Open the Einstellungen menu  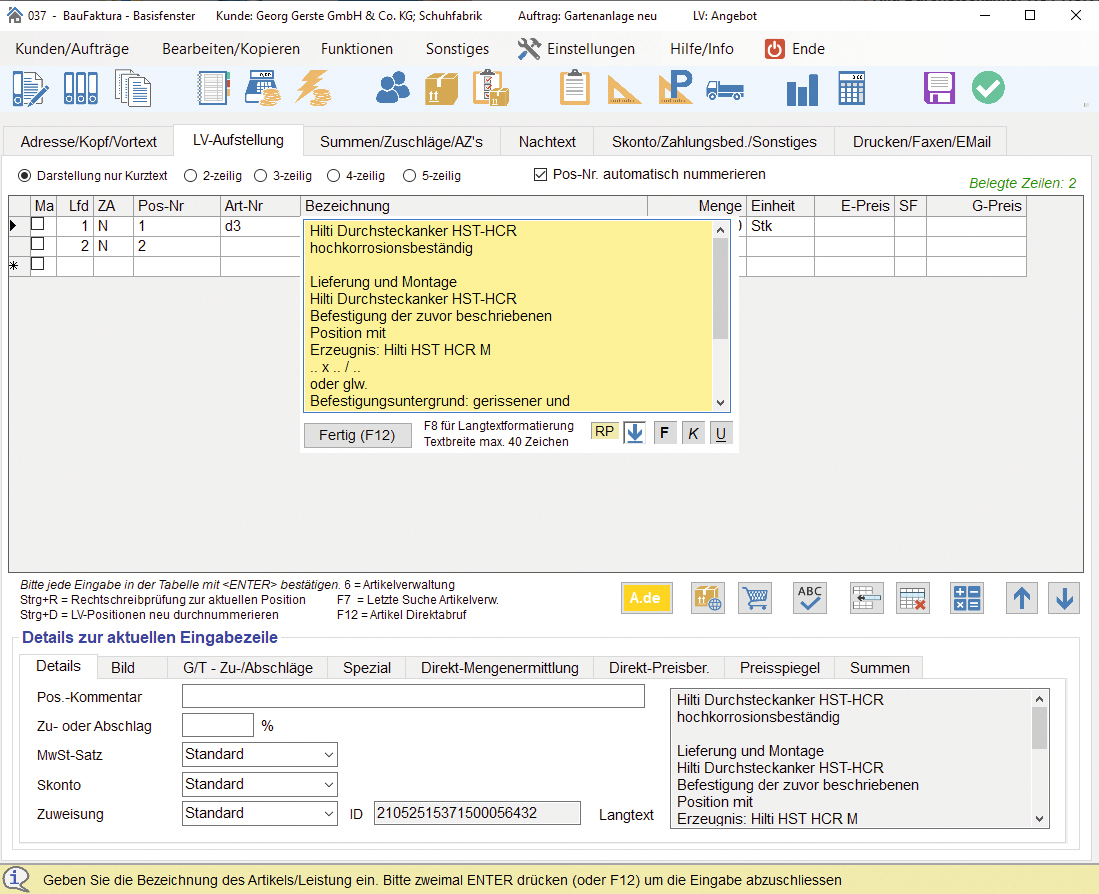(577, 49)
